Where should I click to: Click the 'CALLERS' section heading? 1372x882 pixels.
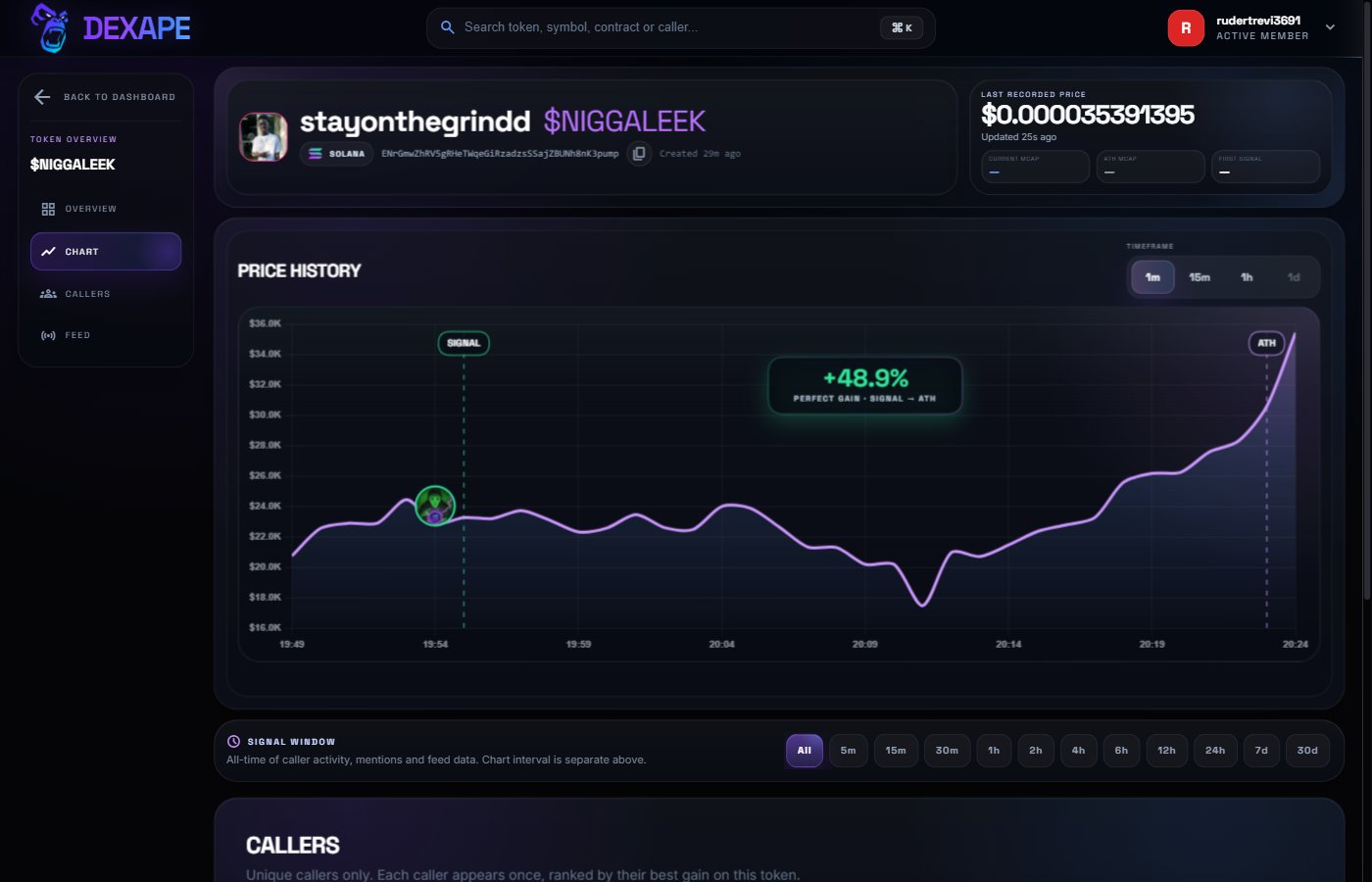[x=293, y=846]
